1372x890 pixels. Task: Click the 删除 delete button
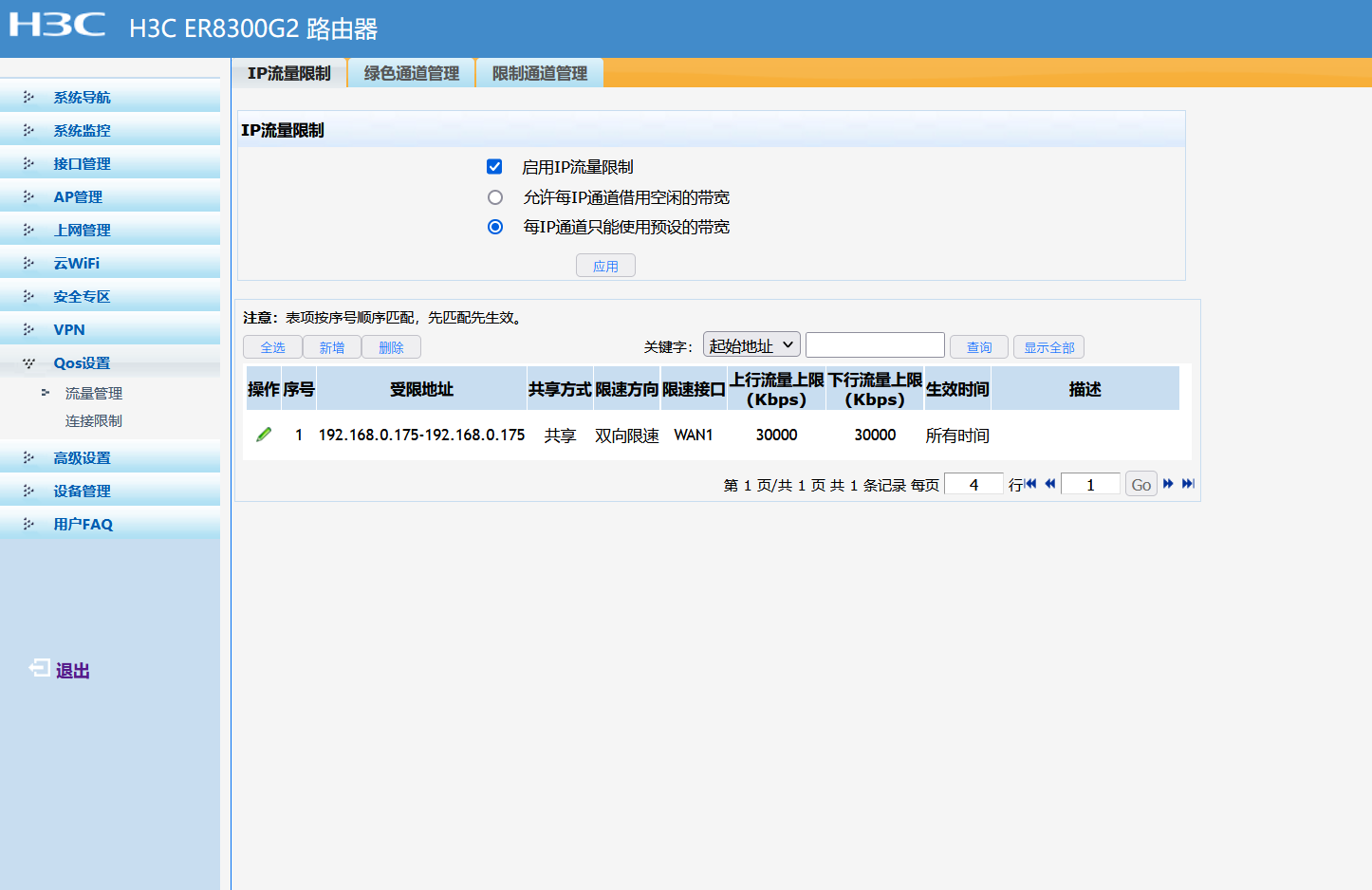[391, 347]
